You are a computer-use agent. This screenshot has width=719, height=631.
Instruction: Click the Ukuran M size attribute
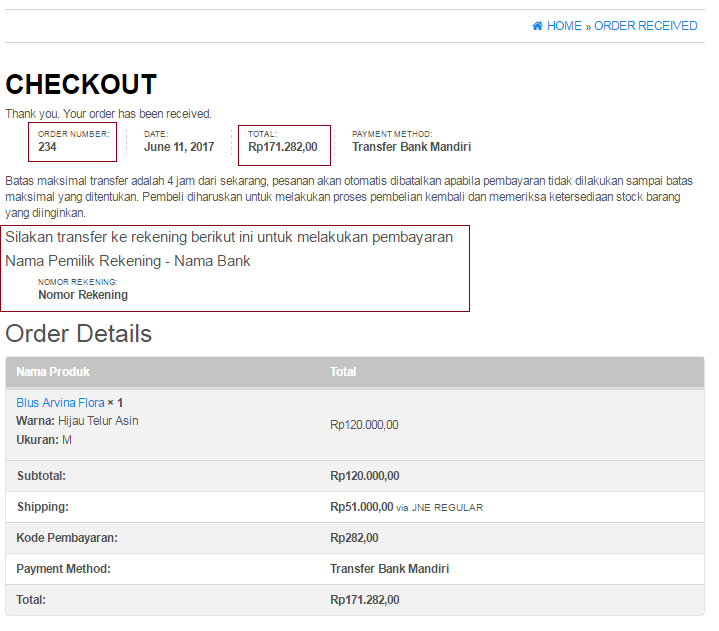[x=44, y=440]
